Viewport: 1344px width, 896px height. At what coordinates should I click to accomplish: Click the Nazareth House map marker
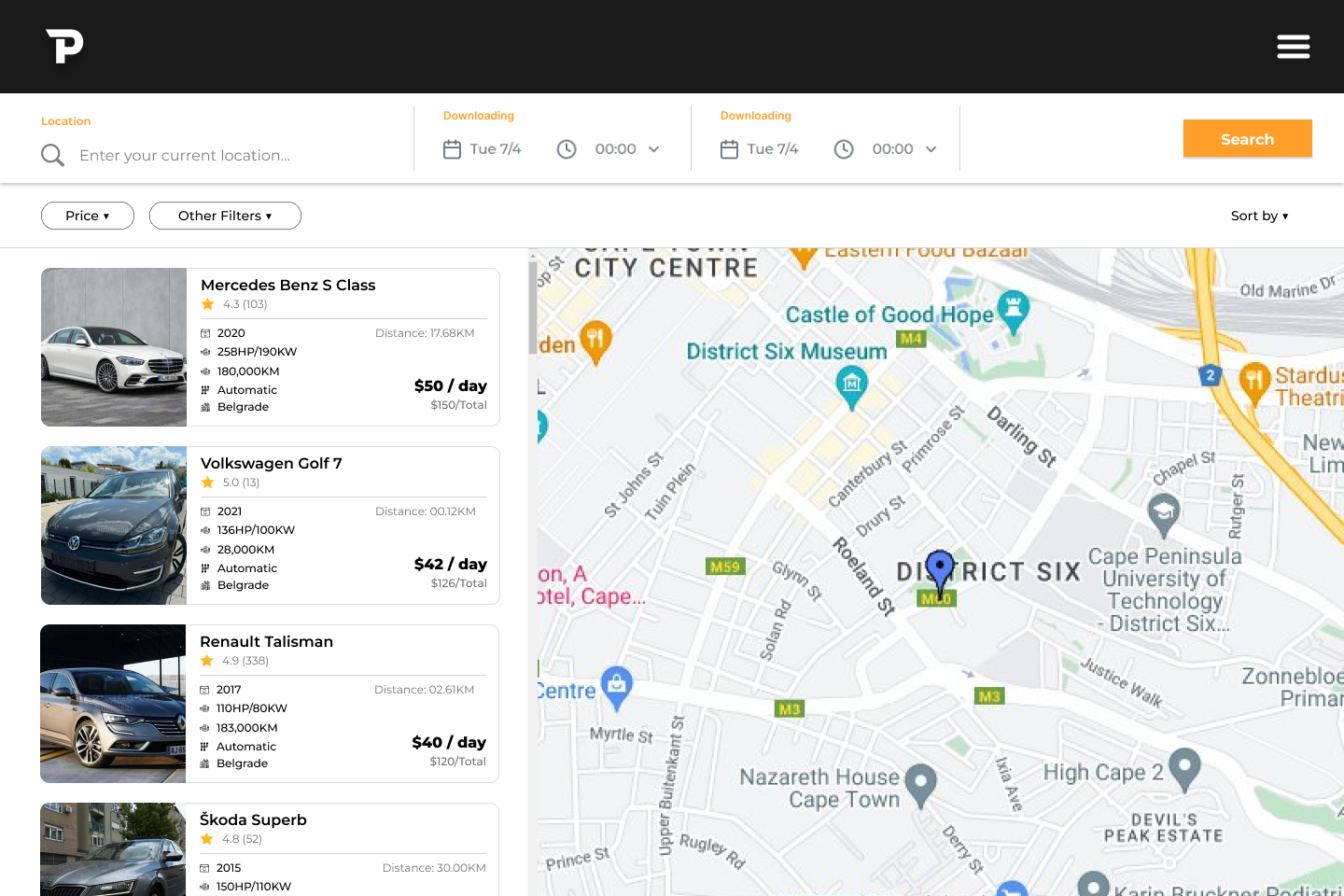(x=921, y=786)
